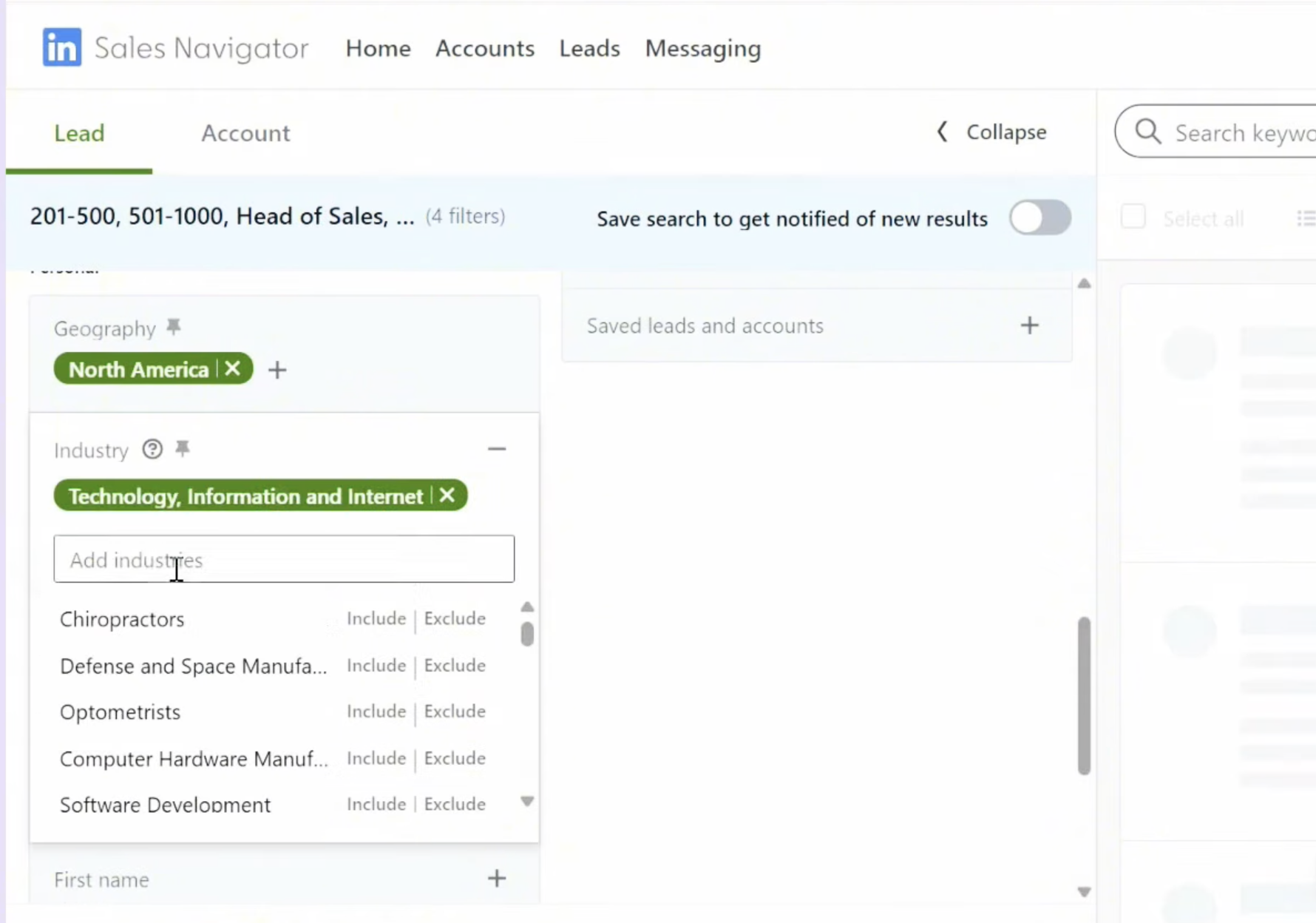Image resolution: width=1316 pixels, height=923 pixels.
Task: Switch to the Account tab
Action: point(245,133)
